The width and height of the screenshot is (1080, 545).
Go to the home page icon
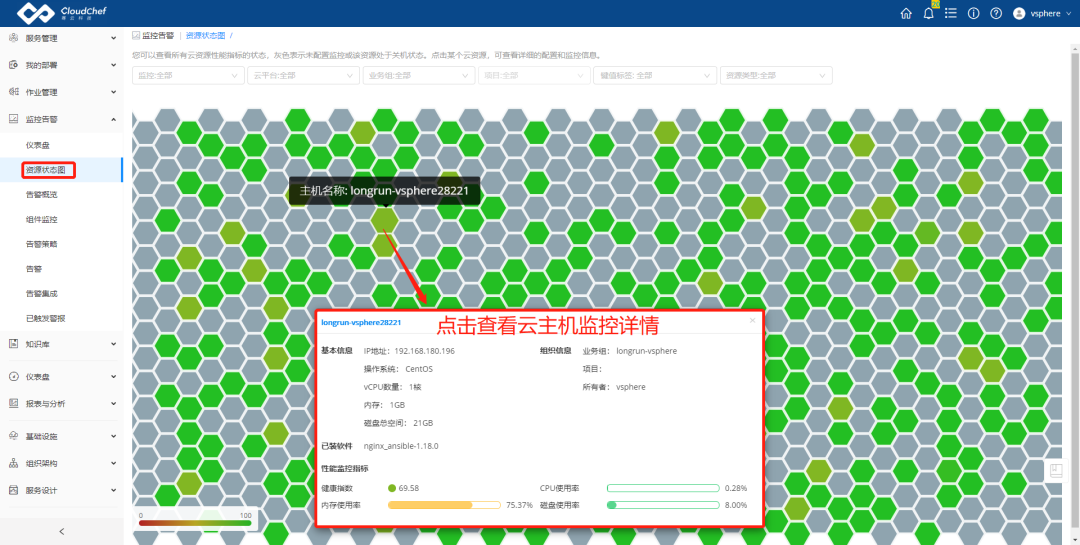tap(906, 13)
